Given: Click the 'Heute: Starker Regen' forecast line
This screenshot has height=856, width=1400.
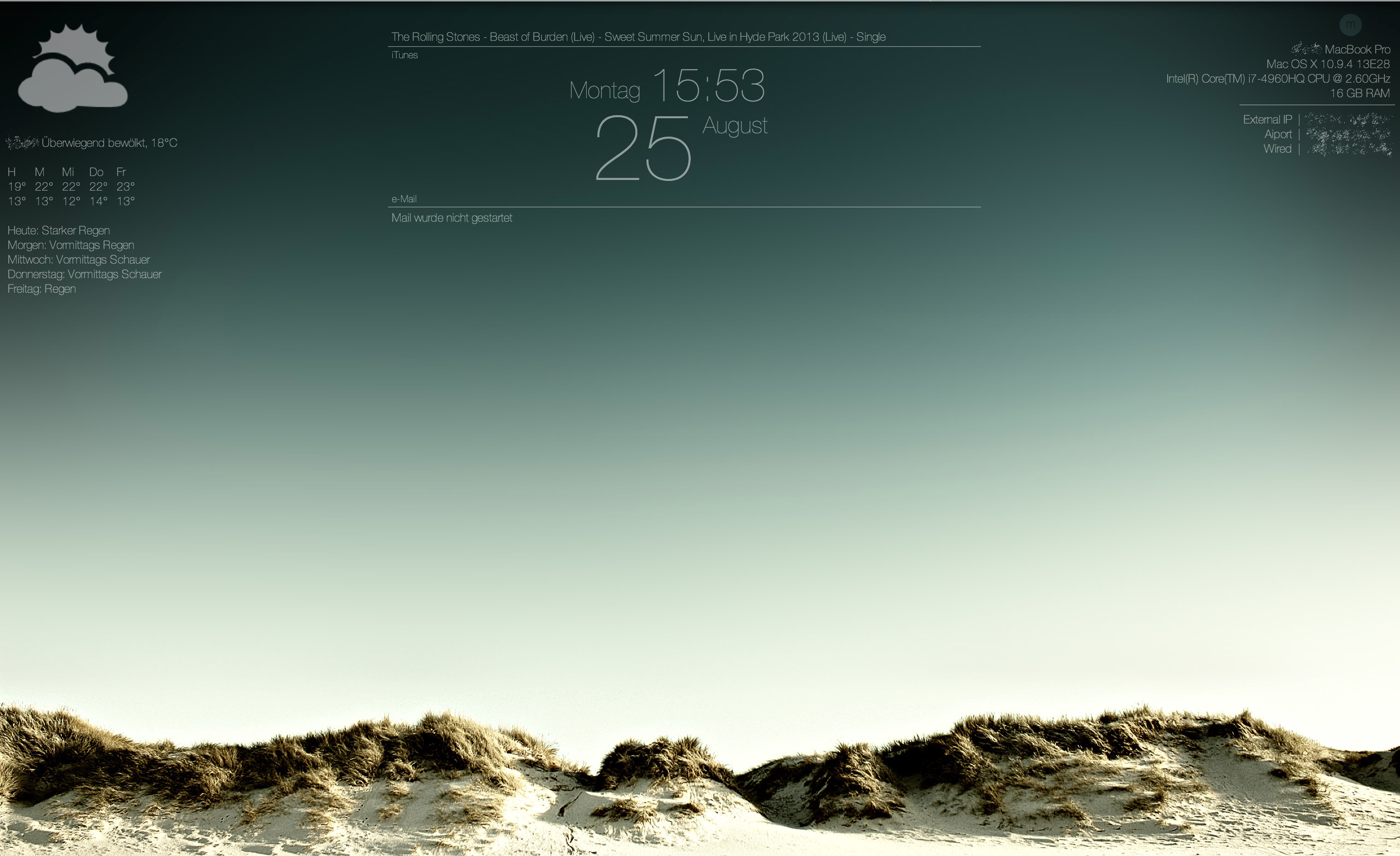Looking at the screenshot, I should [58, 230].
